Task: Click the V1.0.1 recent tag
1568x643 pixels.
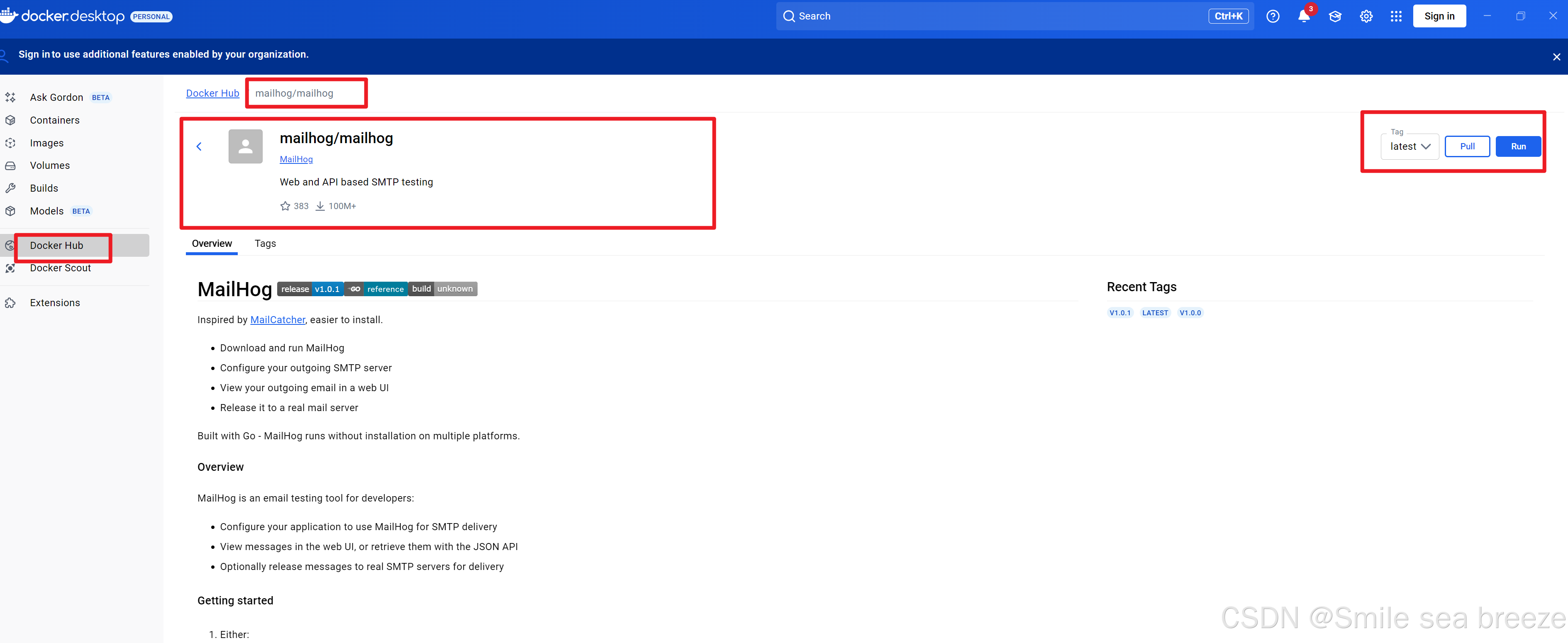Action: tap(1120, 313)
